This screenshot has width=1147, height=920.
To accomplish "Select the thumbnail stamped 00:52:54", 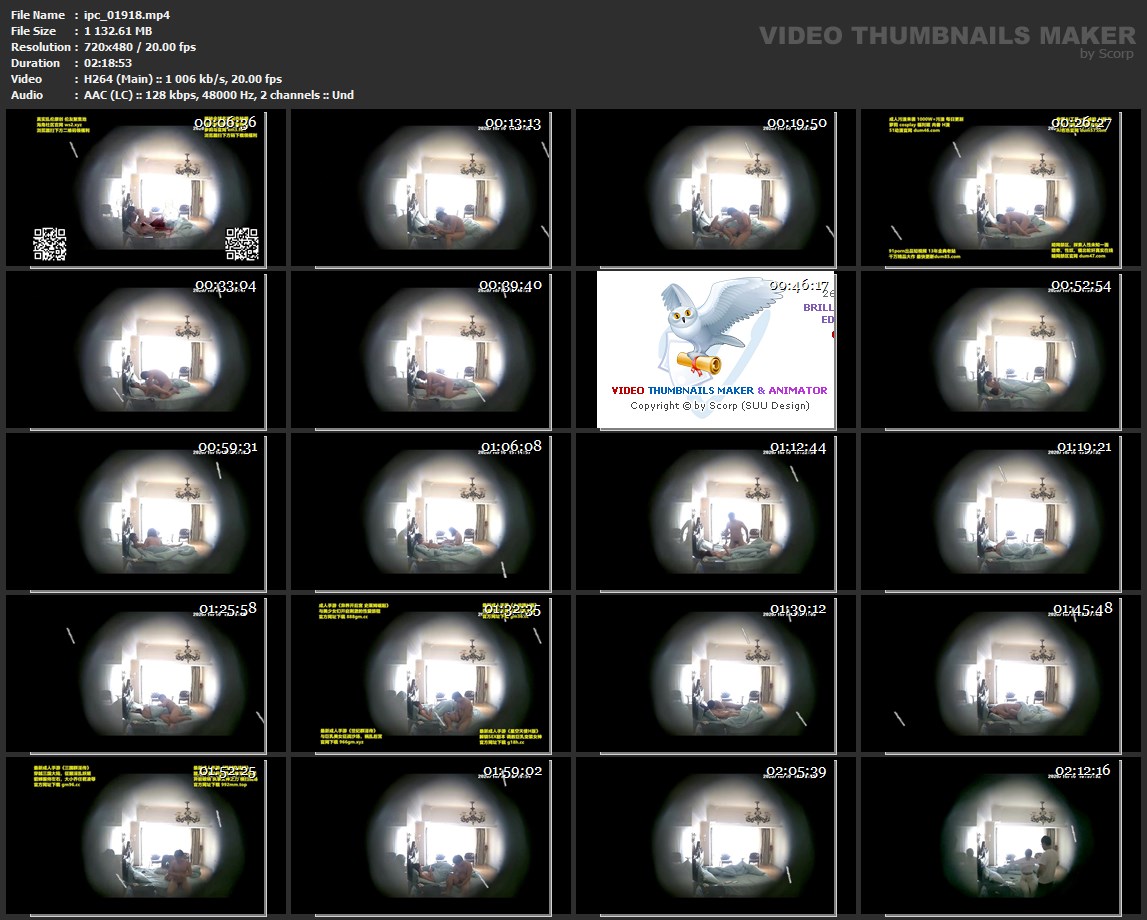I will click(1001, 350).
